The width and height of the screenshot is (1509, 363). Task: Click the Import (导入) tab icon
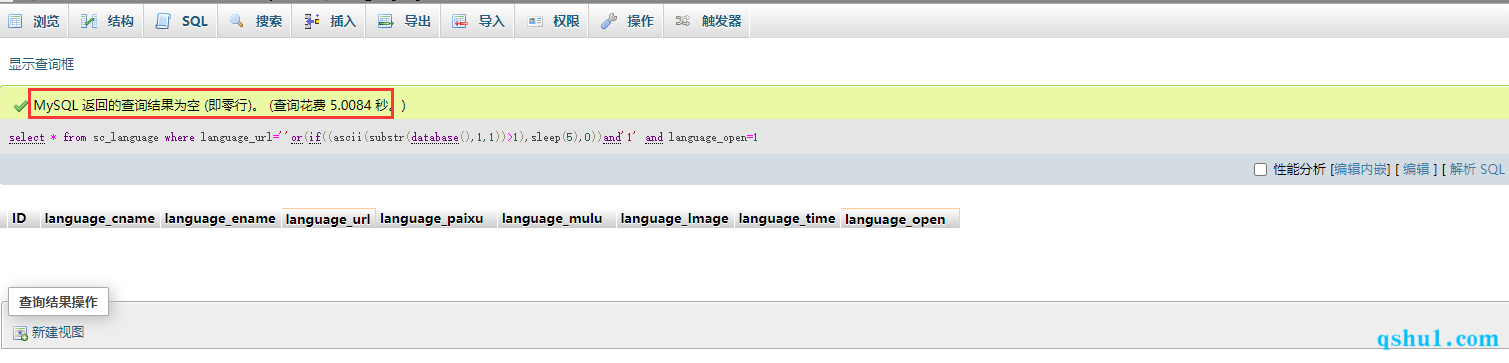coord(459,21)
